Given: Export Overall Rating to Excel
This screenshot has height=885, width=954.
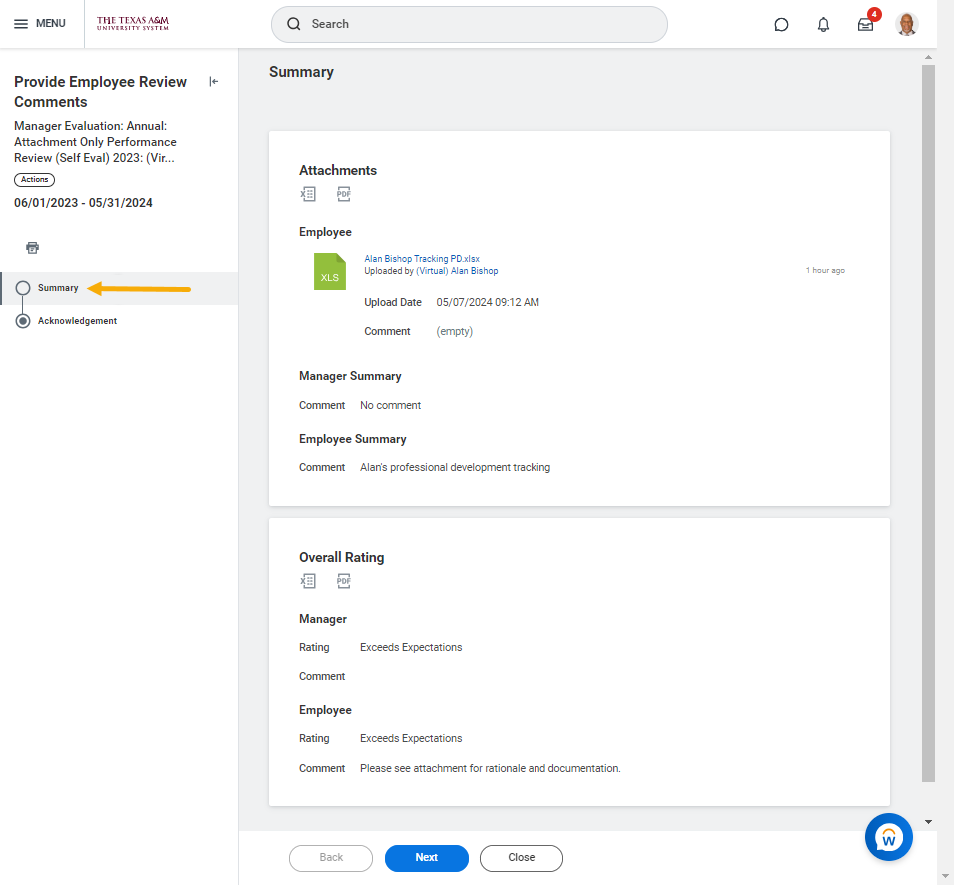Looking at the screenshot, I should coord(308,581).
